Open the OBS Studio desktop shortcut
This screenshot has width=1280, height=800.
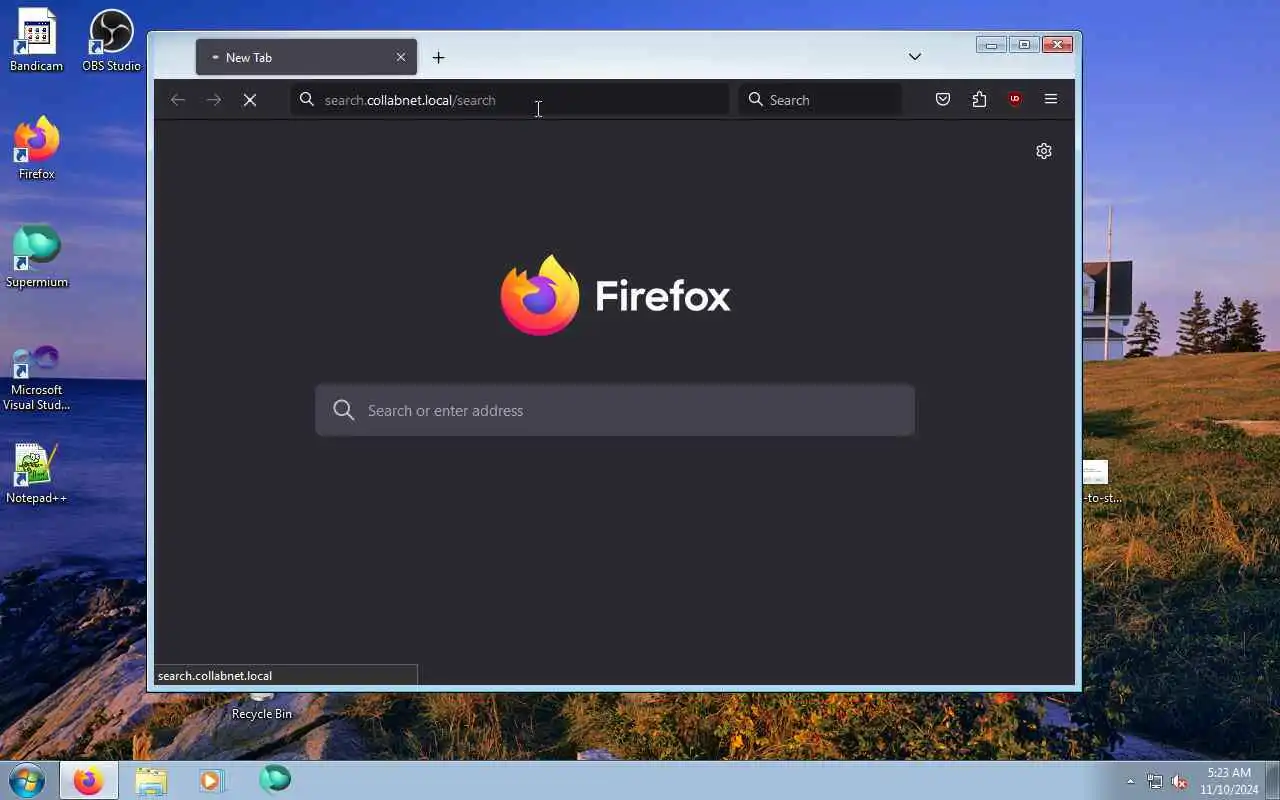tap(111, 40)
